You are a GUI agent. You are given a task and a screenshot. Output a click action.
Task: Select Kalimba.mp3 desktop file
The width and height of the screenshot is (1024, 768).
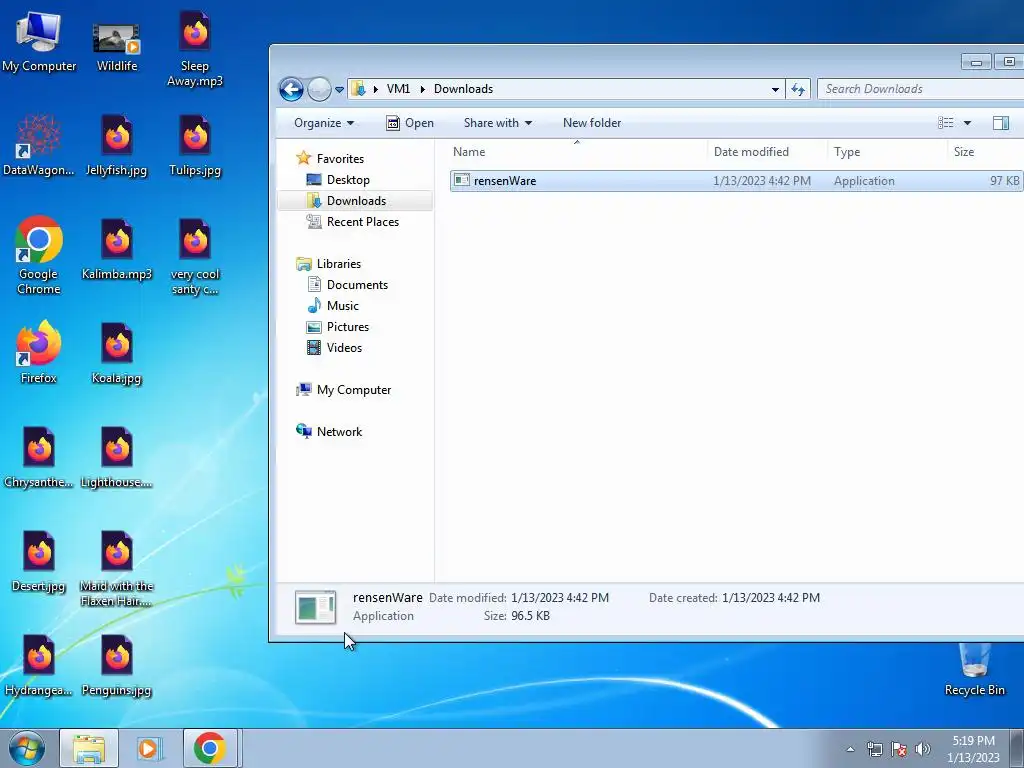(x=116, y=249)
